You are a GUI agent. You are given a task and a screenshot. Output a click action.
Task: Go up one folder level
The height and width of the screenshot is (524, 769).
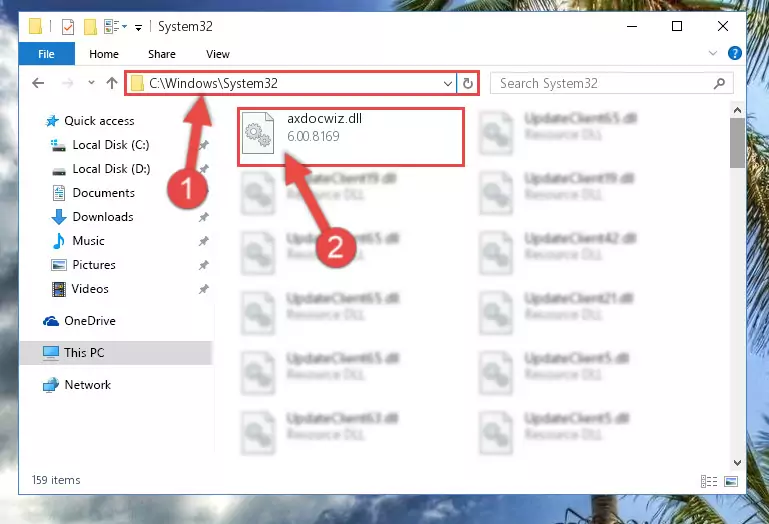click(112, 83)
